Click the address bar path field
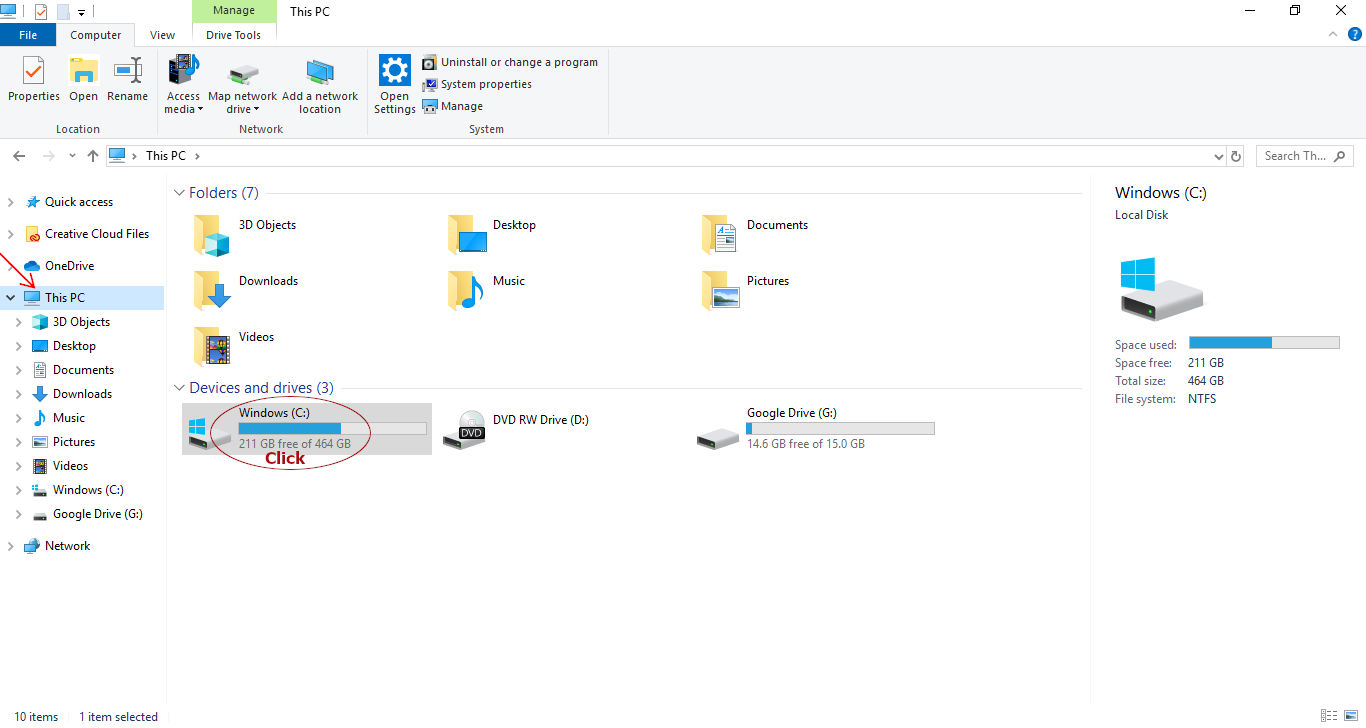 click(x=665, y=156)
